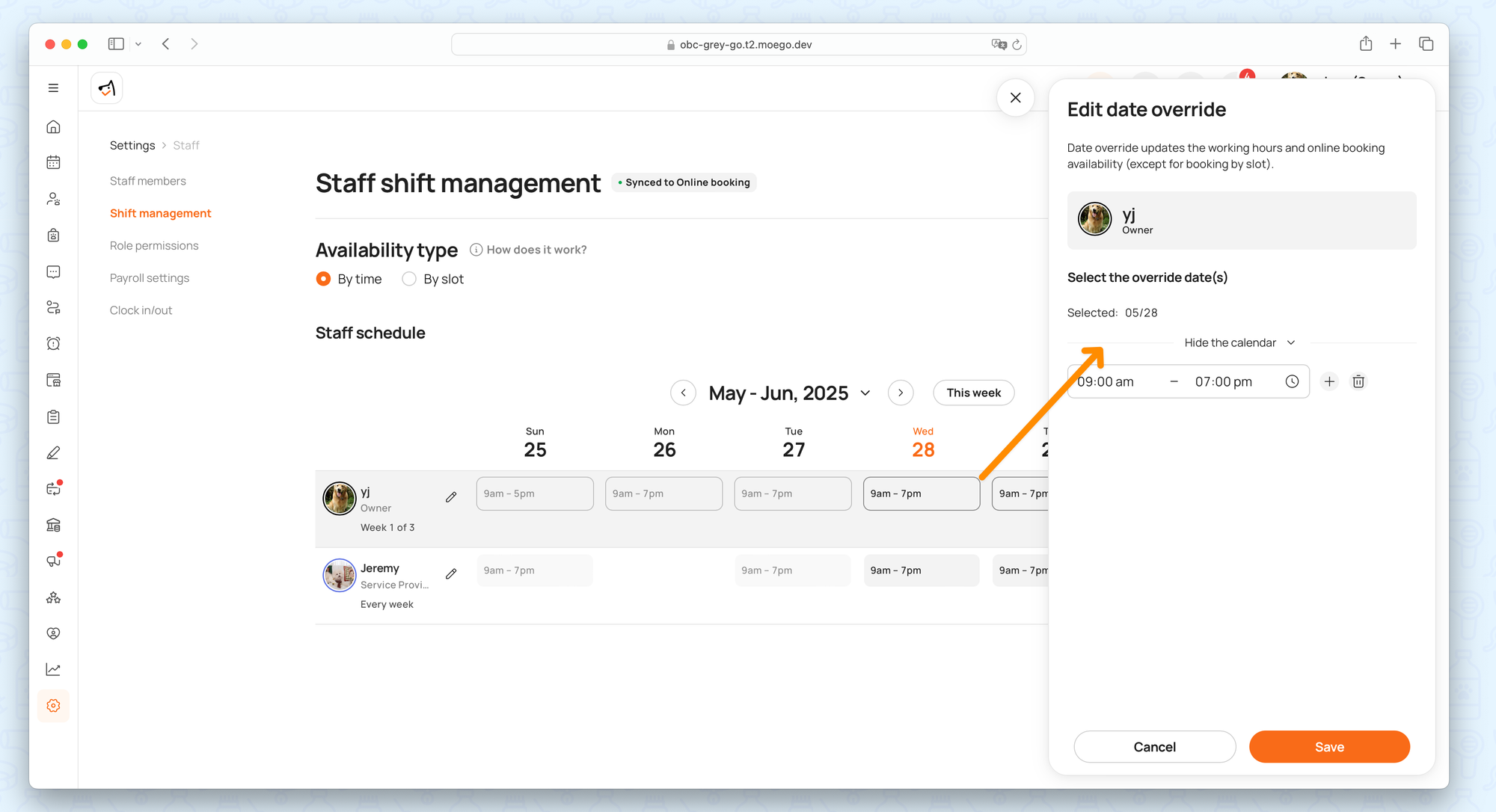Click the trash icon to delete time range

(x=1358, y=381)
